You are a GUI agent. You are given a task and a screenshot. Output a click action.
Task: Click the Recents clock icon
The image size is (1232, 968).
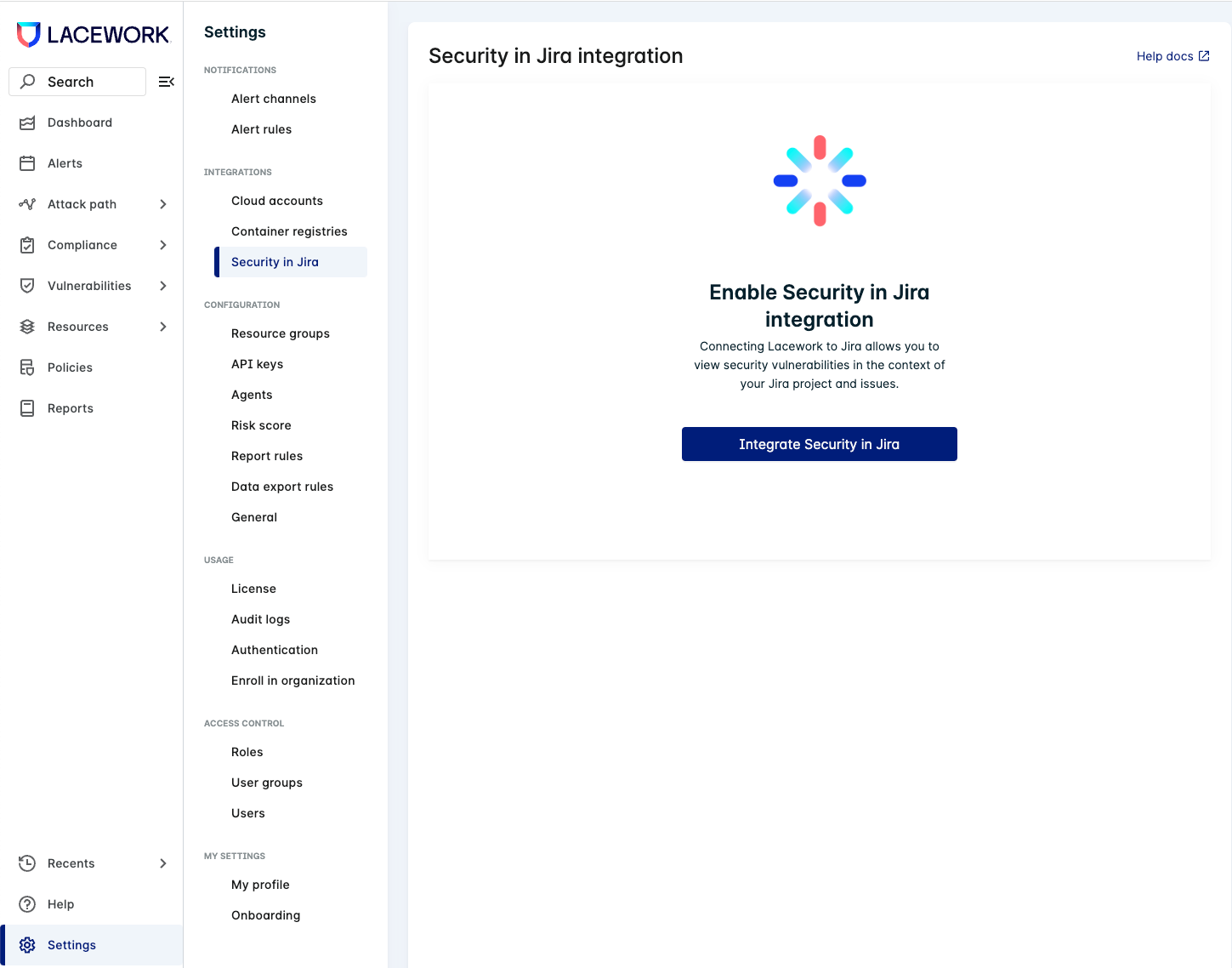click(27, 863)
